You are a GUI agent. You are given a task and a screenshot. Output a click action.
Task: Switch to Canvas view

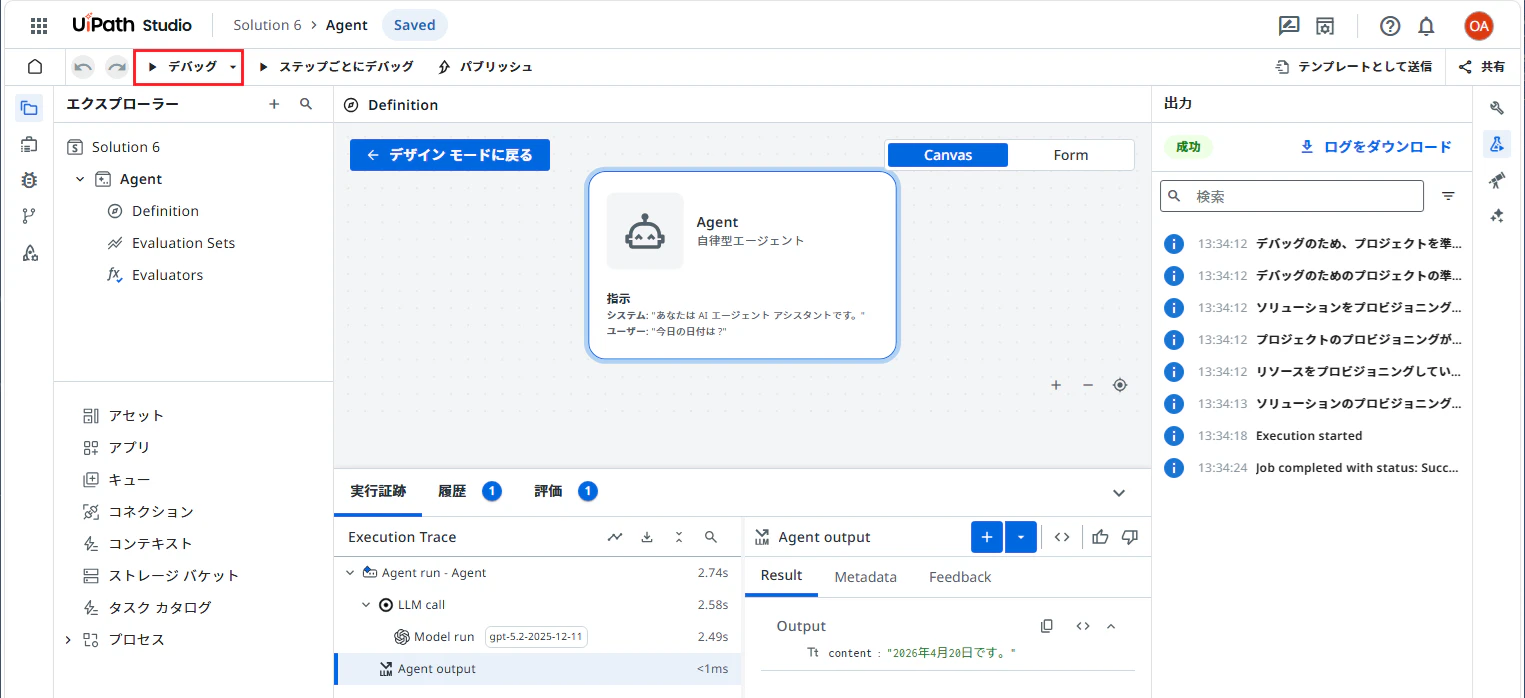(948, 155)
